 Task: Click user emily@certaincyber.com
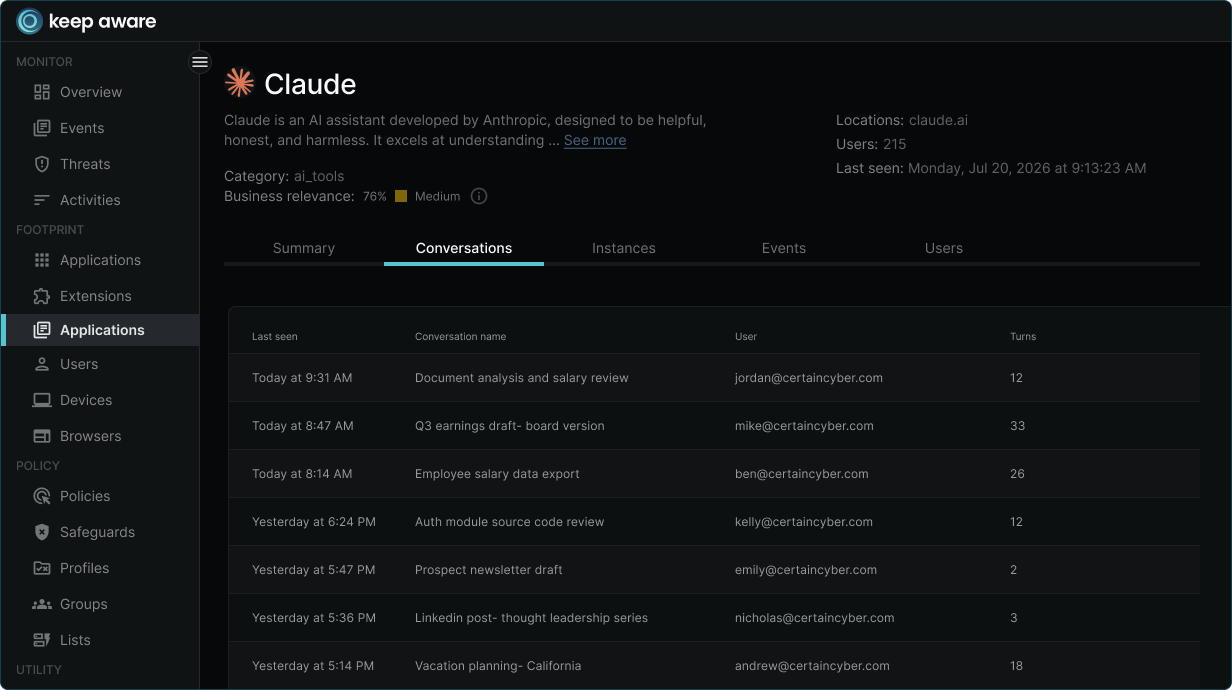(x=806, y=570)
